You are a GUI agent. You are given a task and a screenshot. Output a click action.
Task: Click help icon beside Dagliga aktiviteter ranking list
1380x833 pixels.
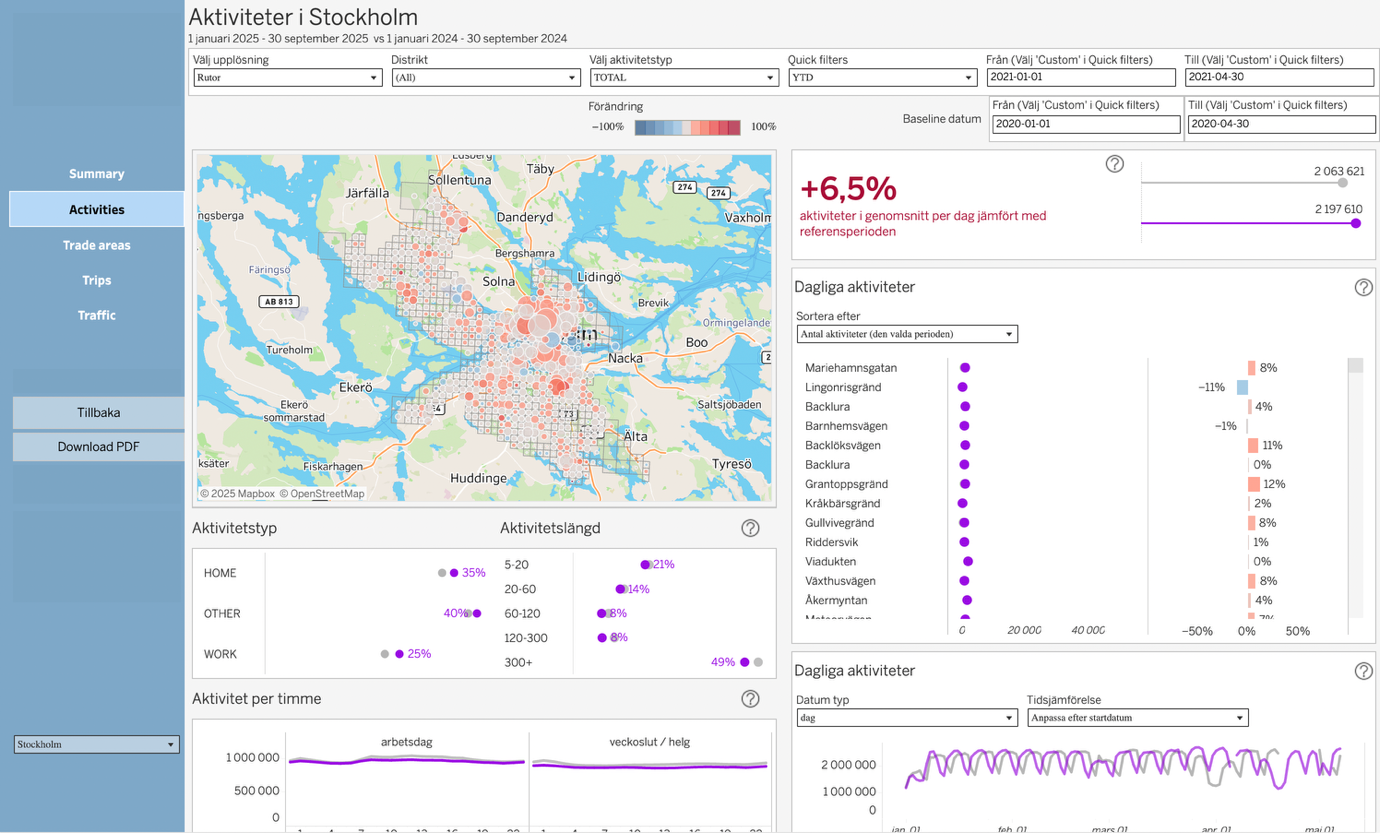tap(1363, 287)
